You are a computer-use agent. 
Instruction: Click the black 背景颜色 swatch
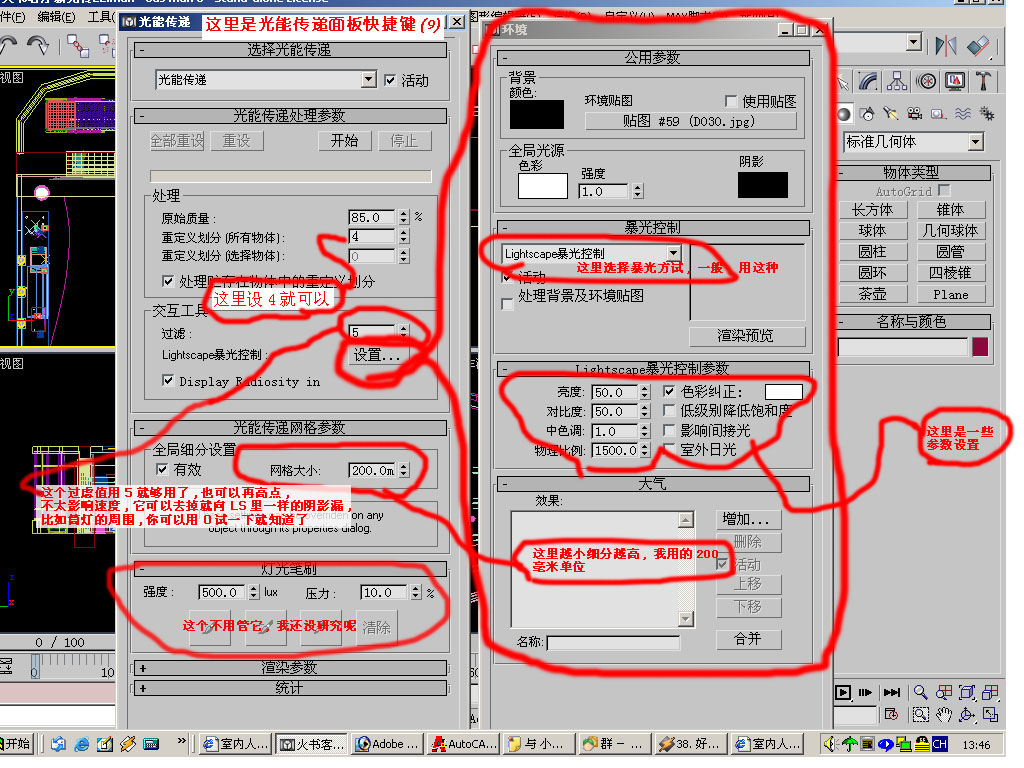pyautogui.click(x=537, y=114)
